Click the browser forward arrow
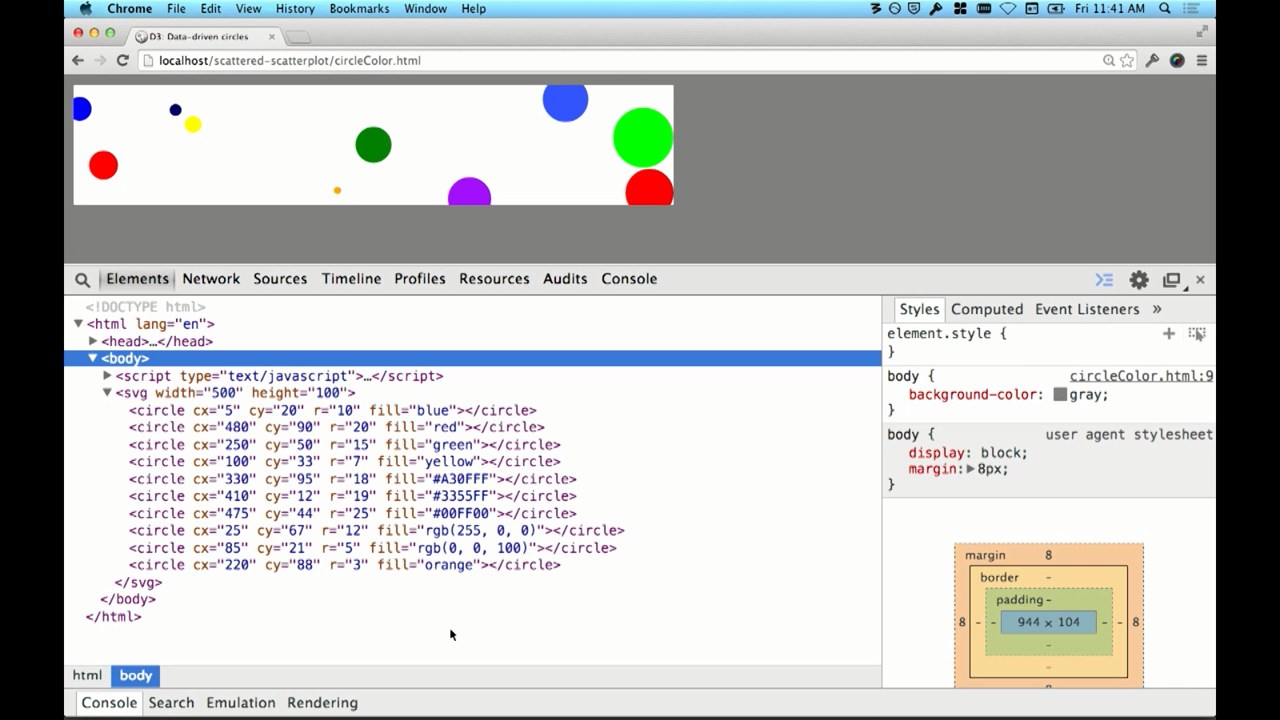 [100, 60]
